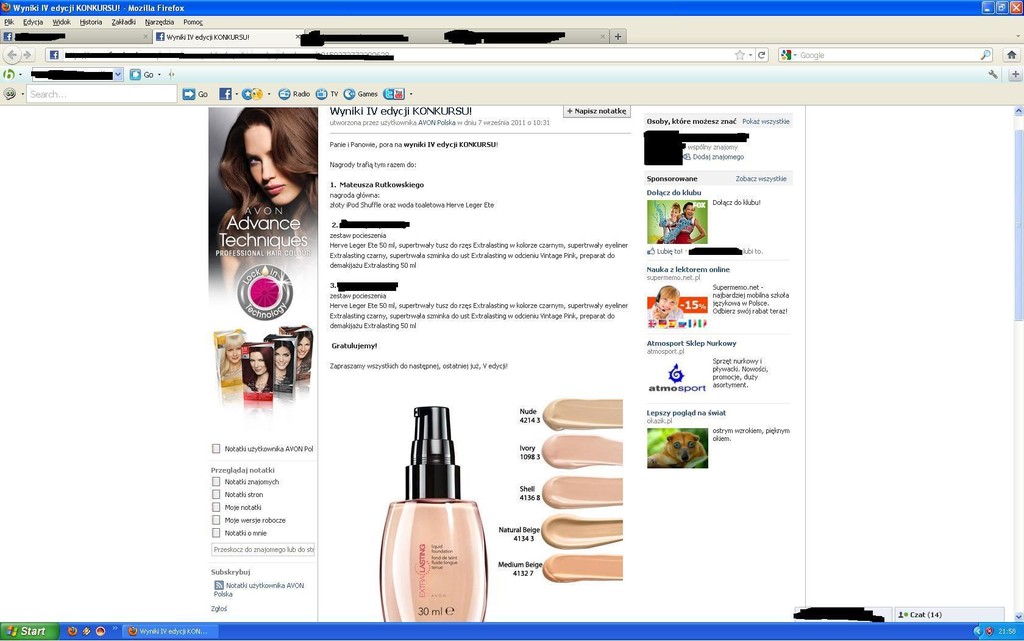1024x641 pixels.
Task: Reload the page with the refresh icon
Action: pos(761,55)
